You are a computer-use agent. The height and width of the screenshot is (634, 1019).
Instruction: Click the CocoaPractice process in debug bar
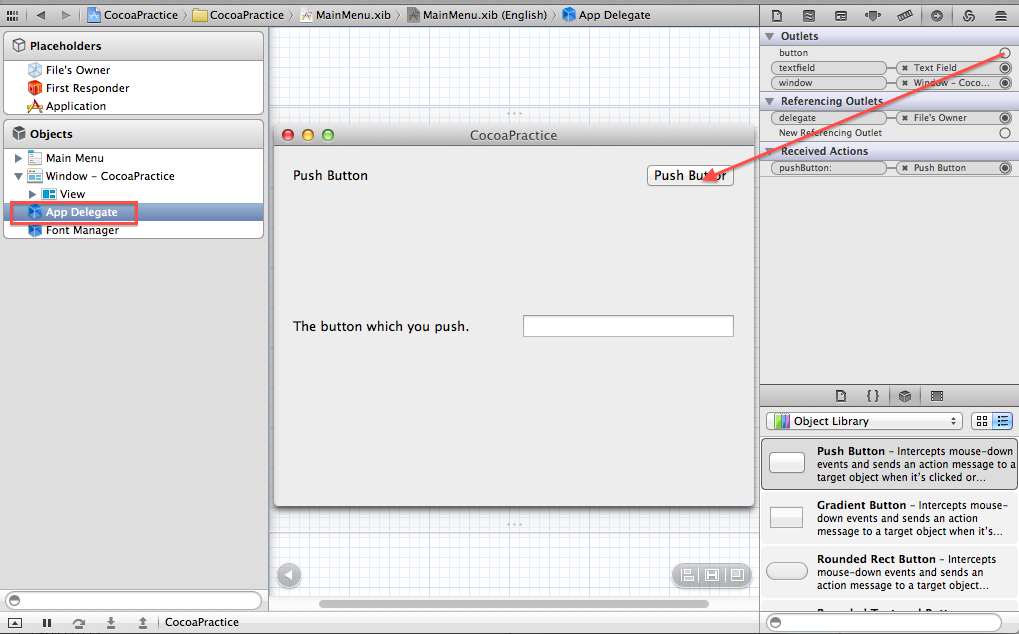coord(201,622)
